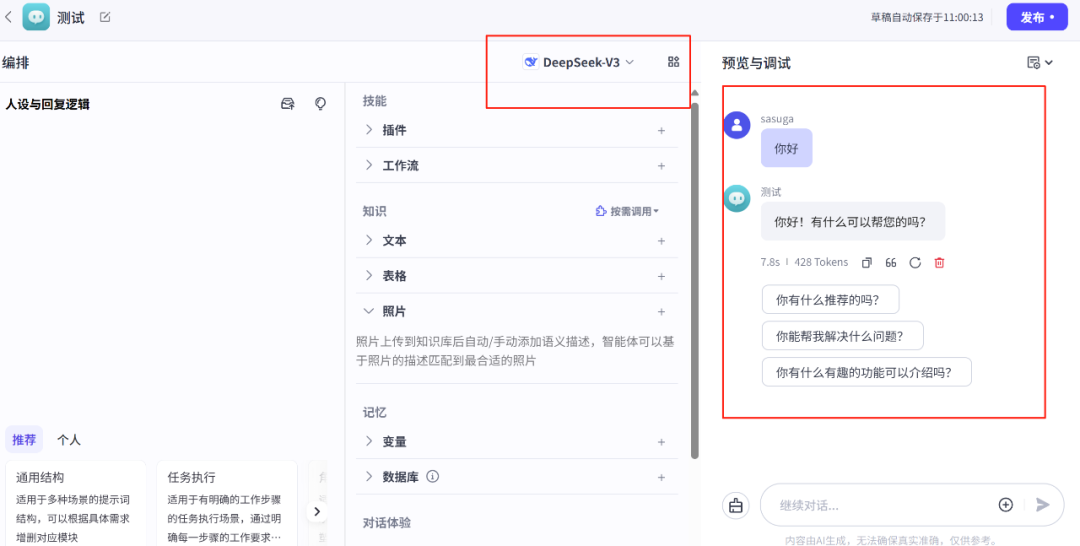Edit the bot name with pencil icon
This screenshot has width=1080, height=546.
tap(105, 17)
